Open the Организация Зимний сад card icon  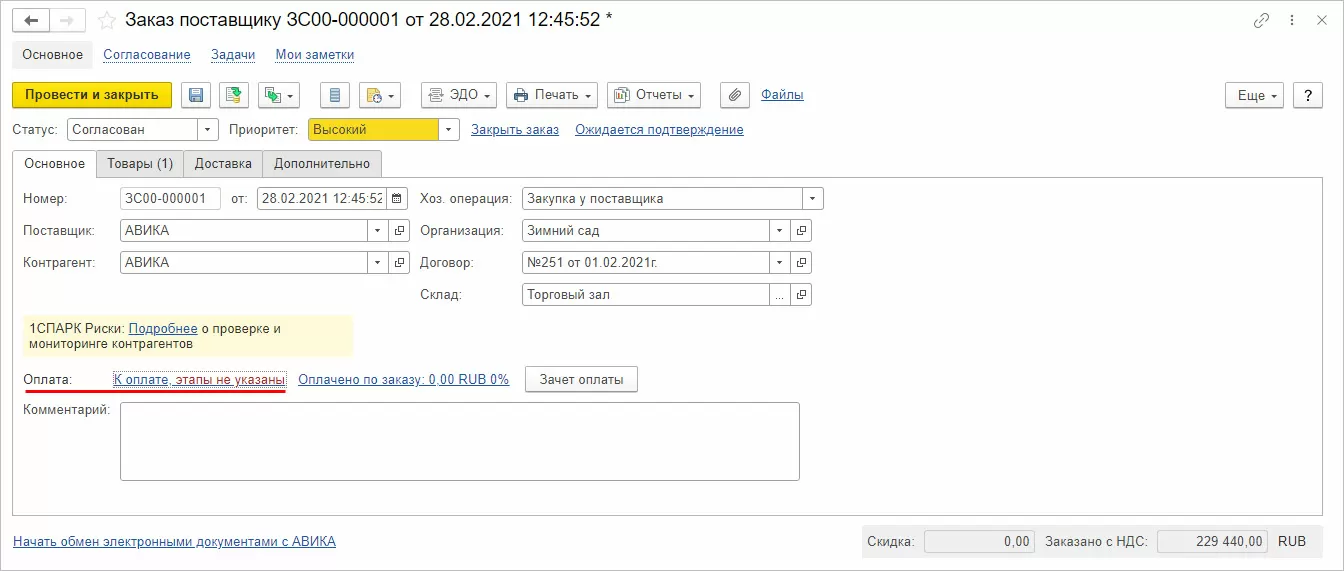(x=801, y=230)
